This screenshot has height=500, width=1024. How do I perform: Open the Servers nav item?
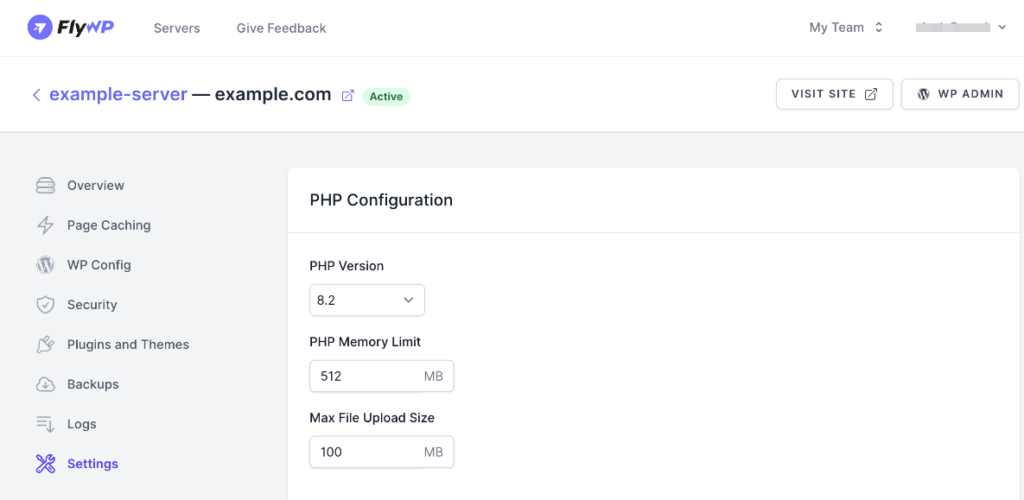coord(177,28)
